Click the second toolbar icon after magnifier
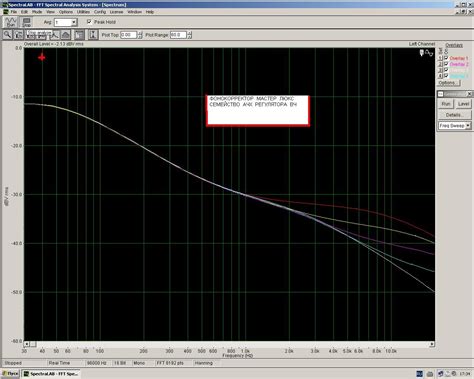This screenshot has width=474, height=379. 30,35
